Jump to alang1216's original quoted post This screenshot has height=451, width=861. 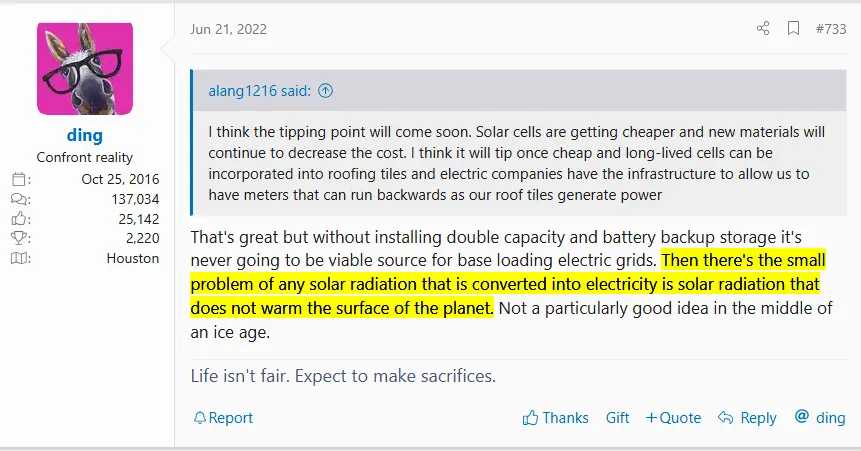(x=326, y=91)
